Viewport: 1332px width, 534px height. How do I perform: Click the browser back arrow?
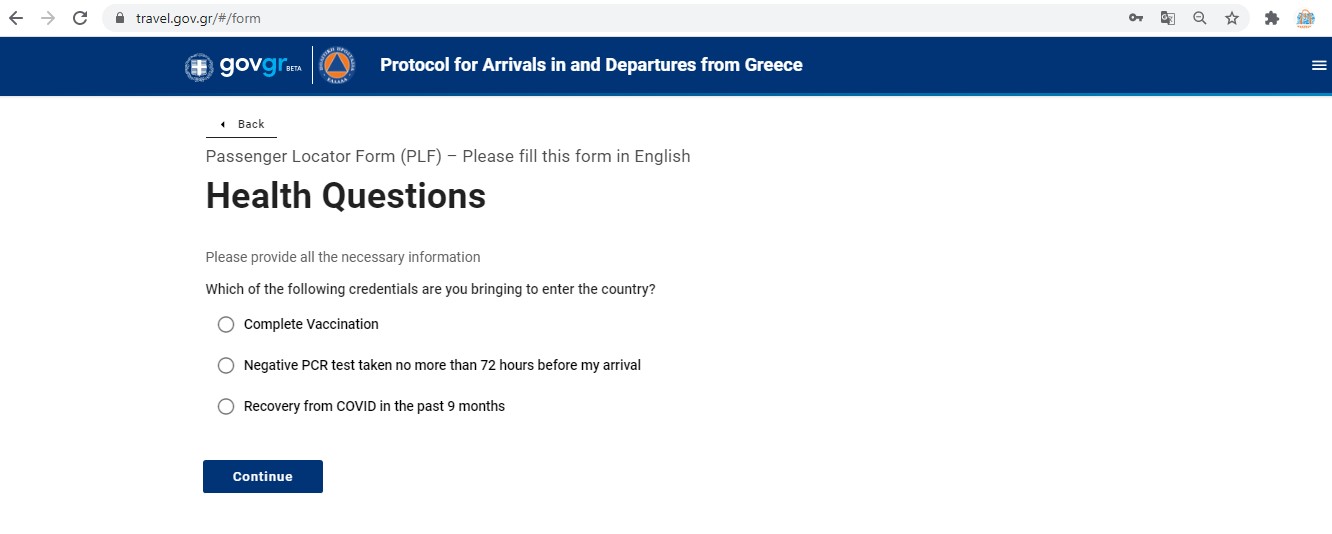click(x=16, y=18)
